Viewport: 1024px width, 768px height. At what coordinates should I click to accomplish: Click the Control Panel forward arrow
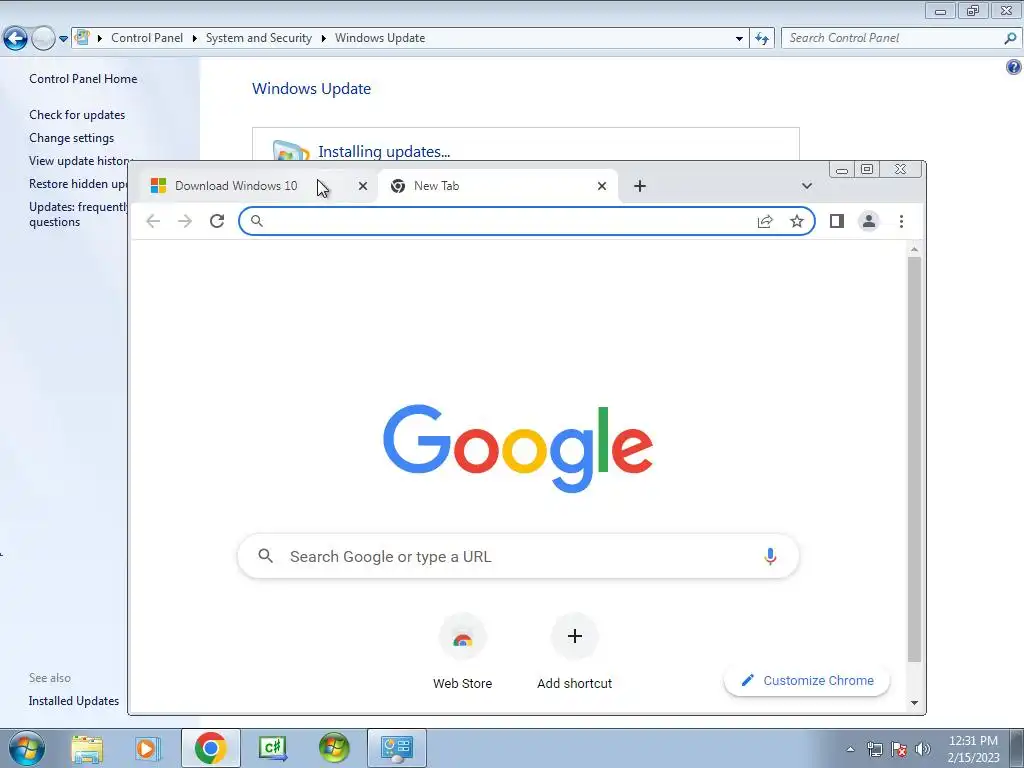tap(43, 39)
